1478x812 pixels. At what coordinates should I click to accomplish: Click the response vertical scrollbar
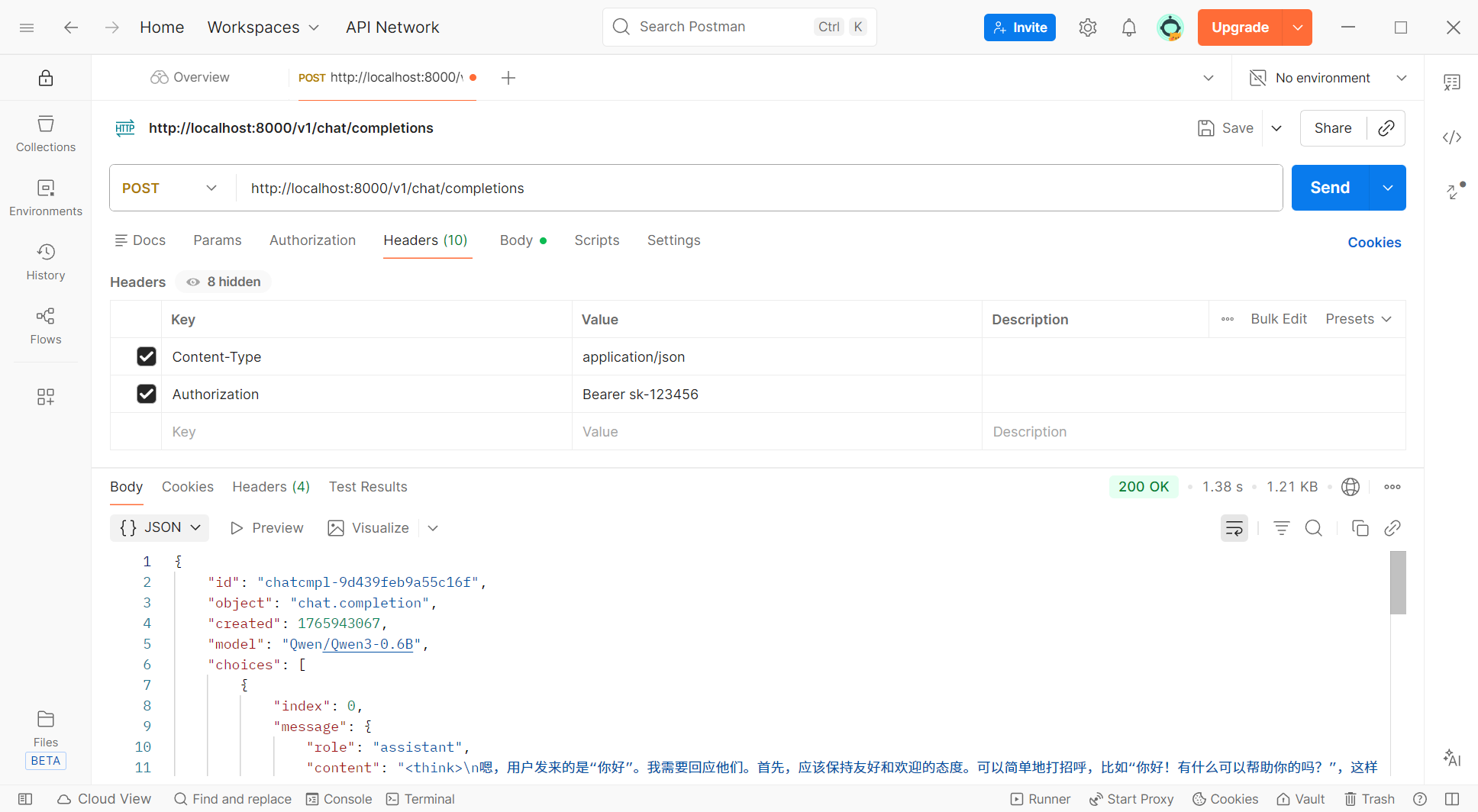1398,583
